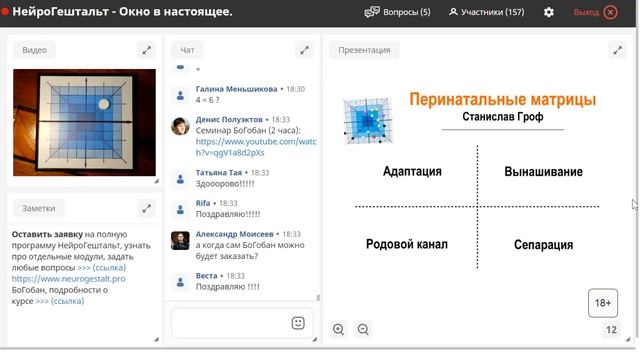This screenshot has width=640, height=360.
Task: Click the name Денис Полуэктов in chat
Action: [x=229, y=120]
